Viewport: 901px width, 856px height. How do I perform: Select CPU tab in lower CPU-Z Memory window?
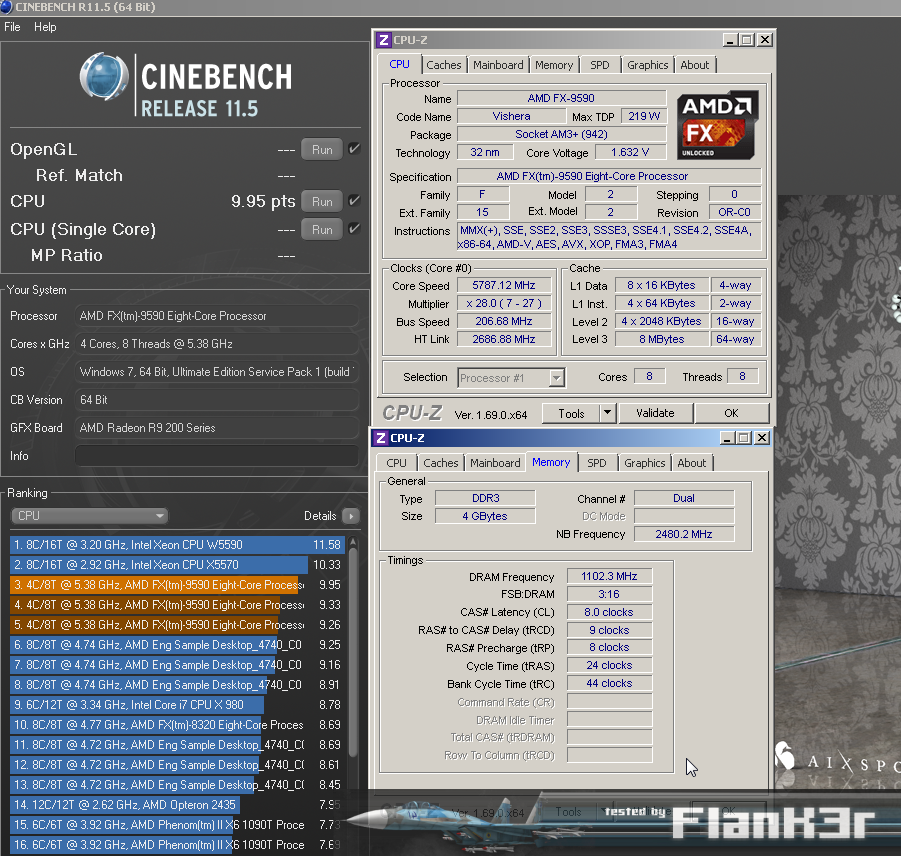(396, 463)
